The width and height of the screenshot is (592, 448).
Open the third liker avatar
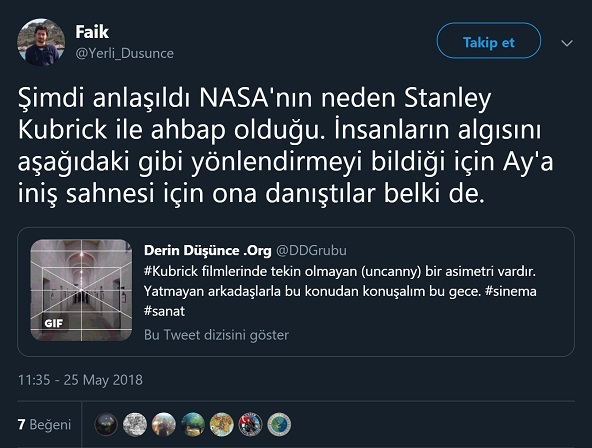(x=163, y=425)
